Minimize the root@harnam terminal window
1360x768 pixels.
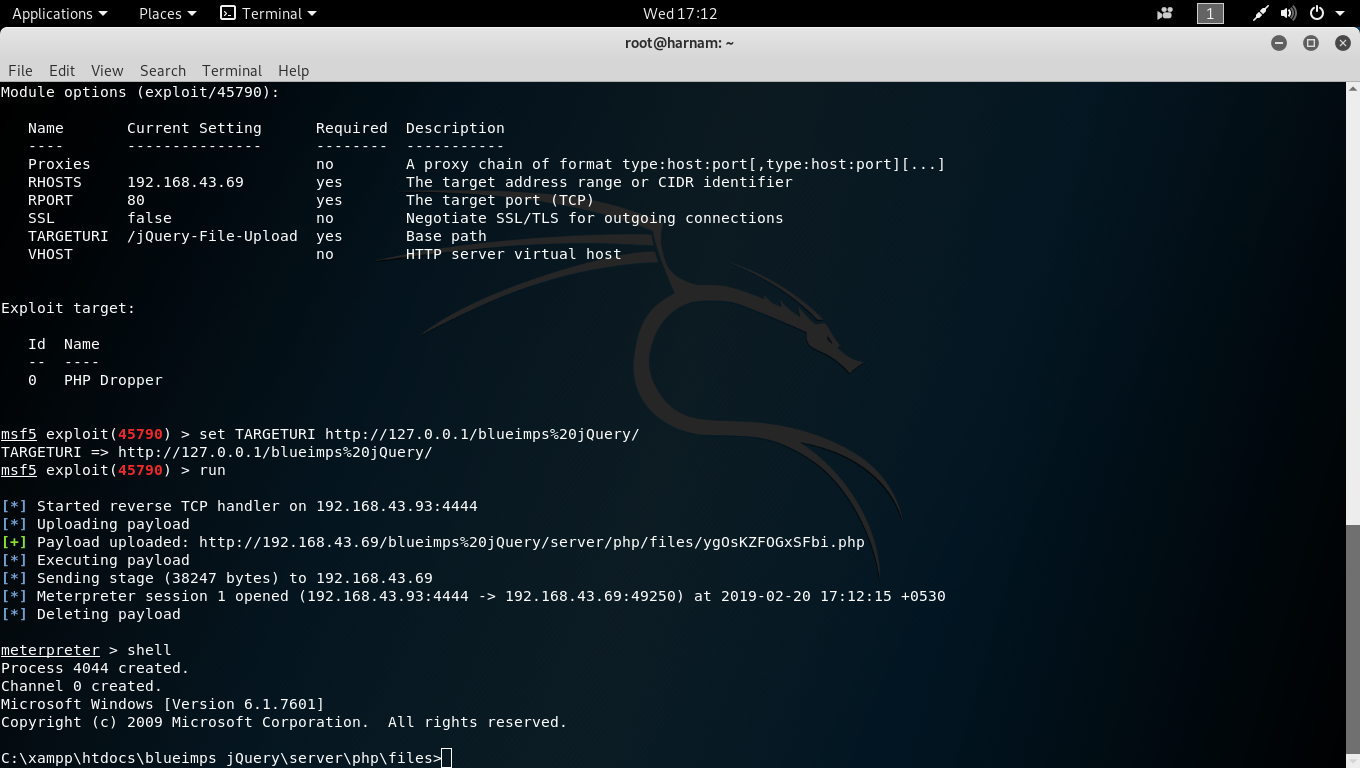tap(1278, 43)
